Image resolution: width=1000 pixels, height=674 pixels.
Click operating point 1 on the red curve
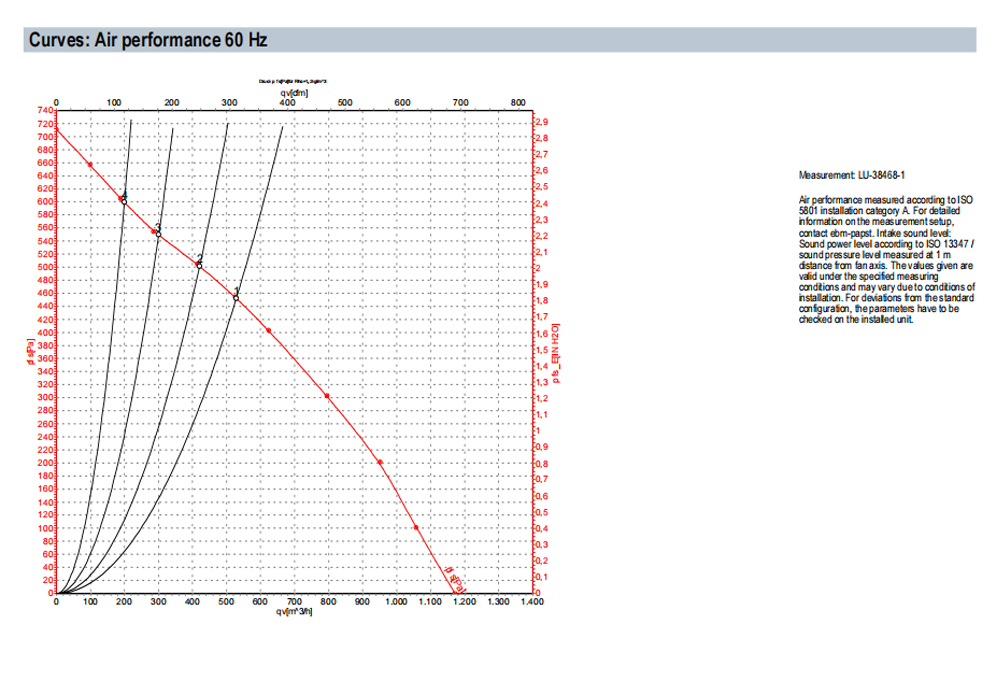pos(236,298)
